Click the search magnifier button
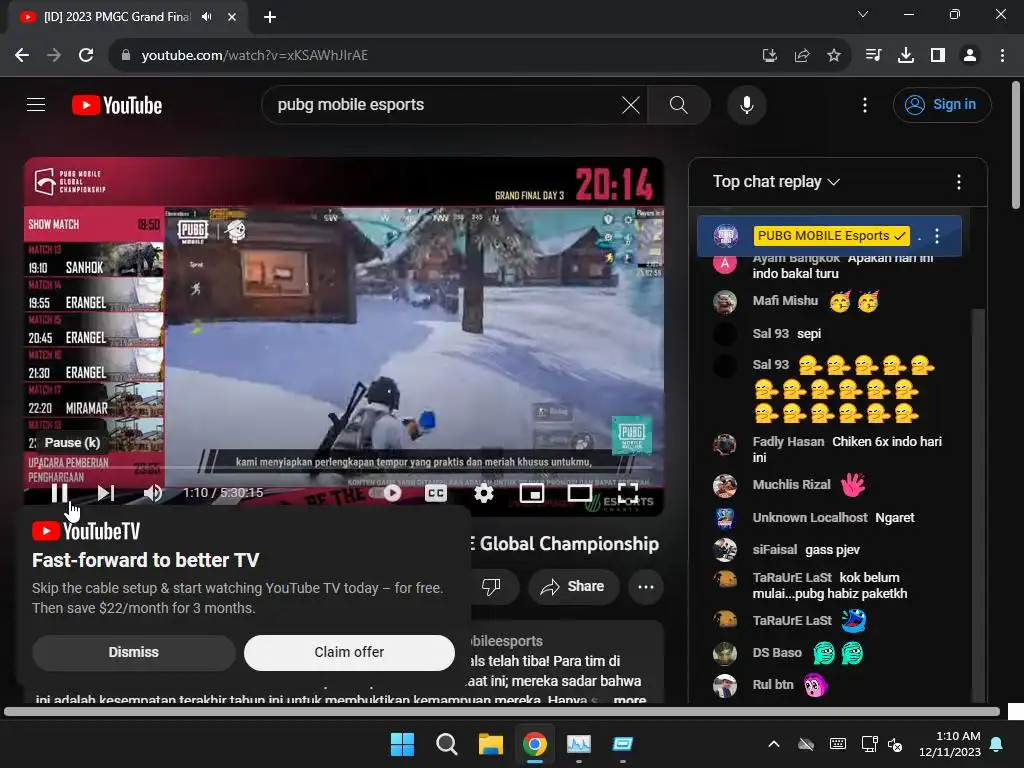The width and height of the screenshot is (1024, 768). pos(679,104)
